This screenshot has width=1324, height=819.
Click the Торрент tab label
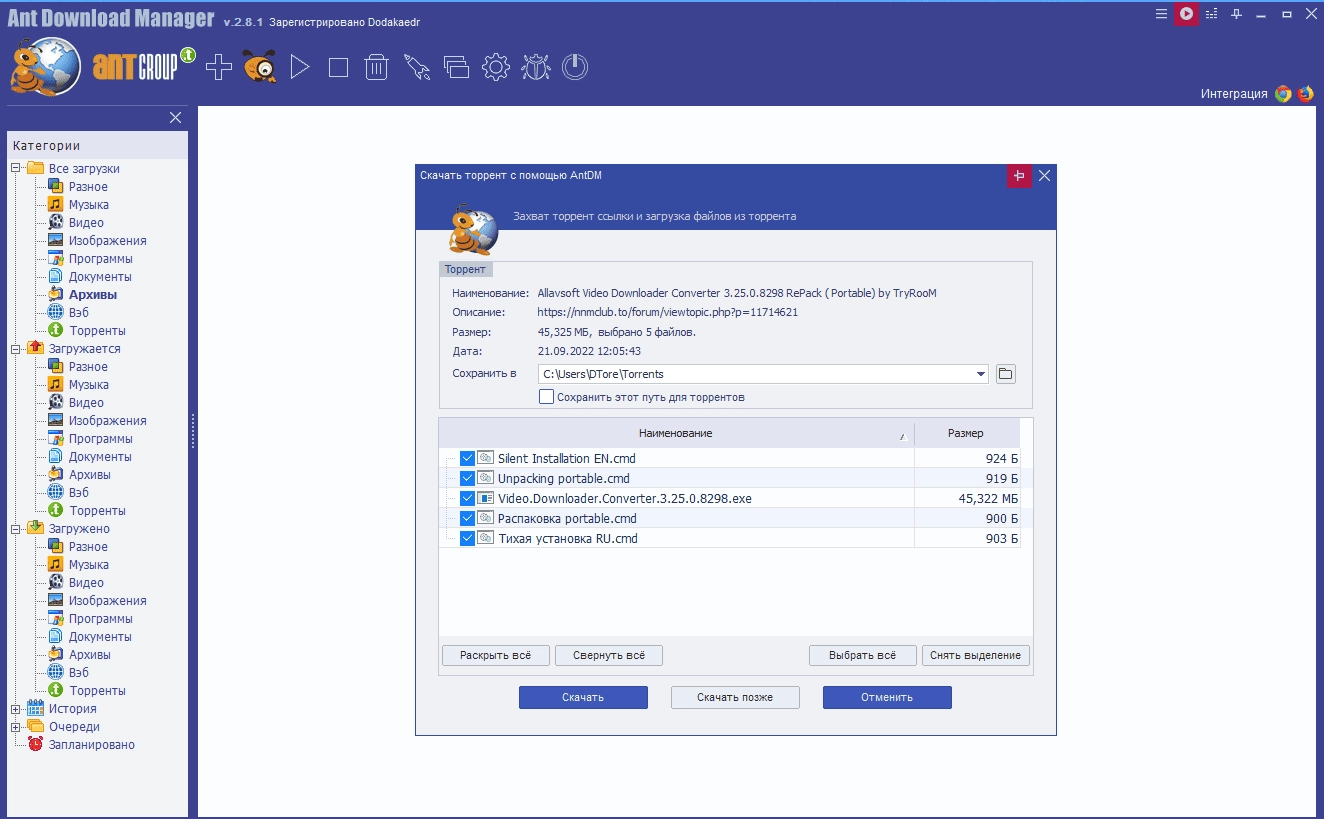pyautogui.click(x=466, y=269)
